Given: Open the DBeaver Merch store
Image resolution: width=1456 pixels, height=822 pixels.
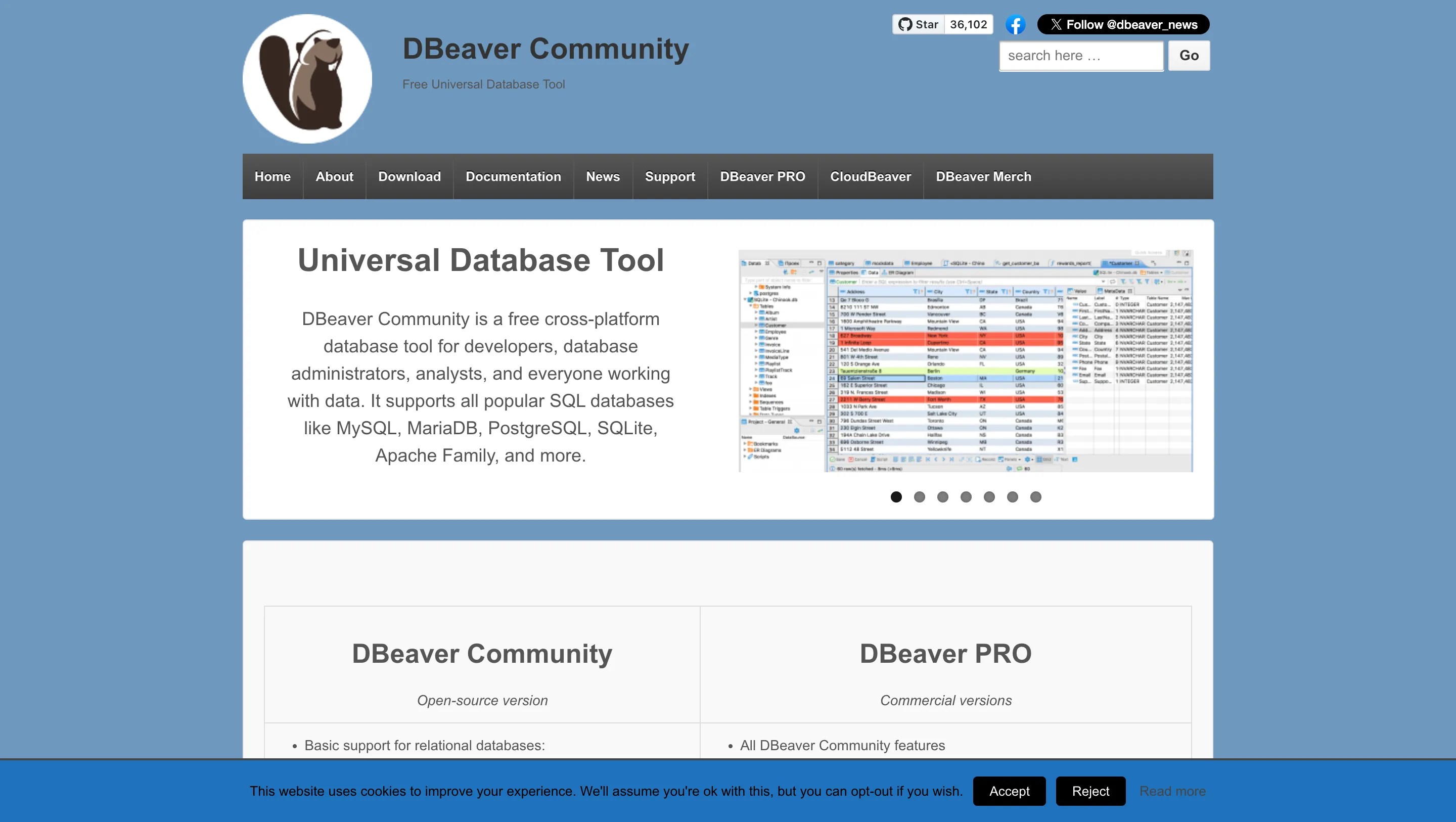Looking at the screenshot, I should click(x=983, y=176).
